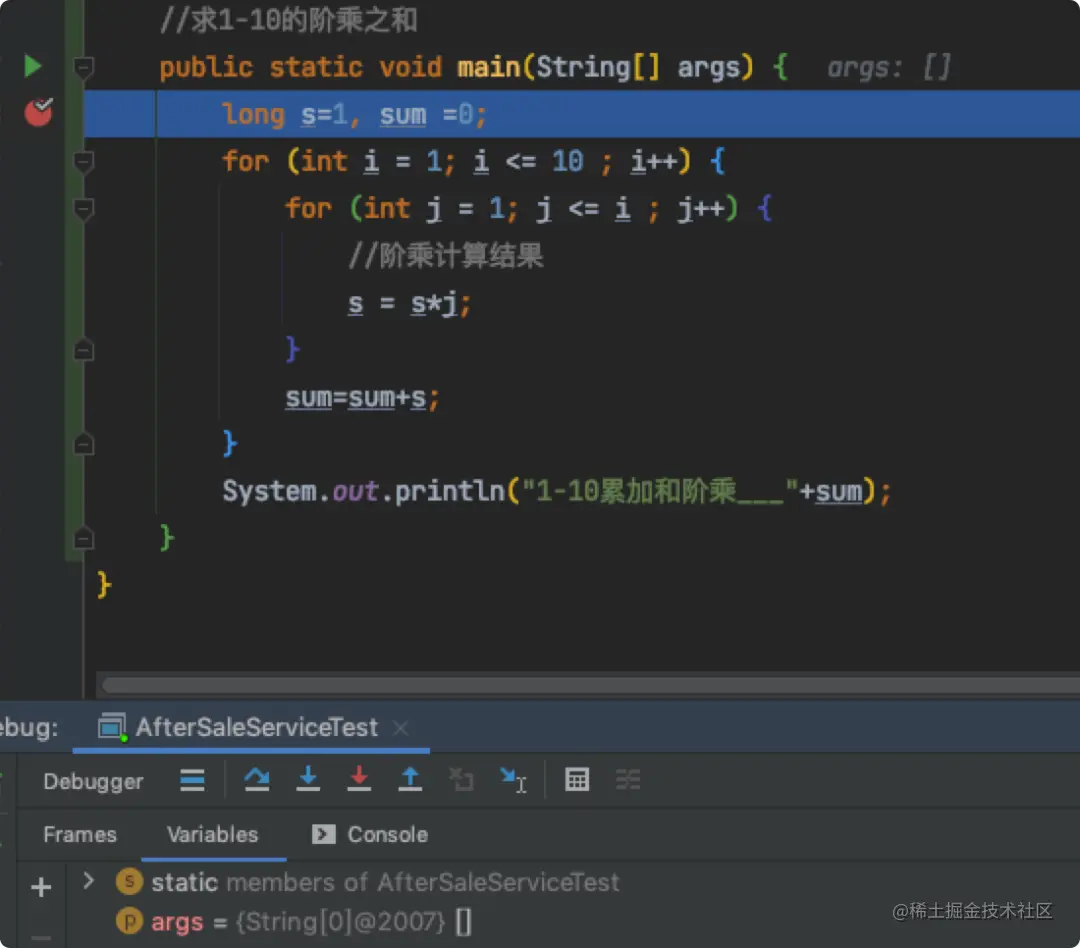
Task: Select the Variables tab
Action: click(213, 834)
